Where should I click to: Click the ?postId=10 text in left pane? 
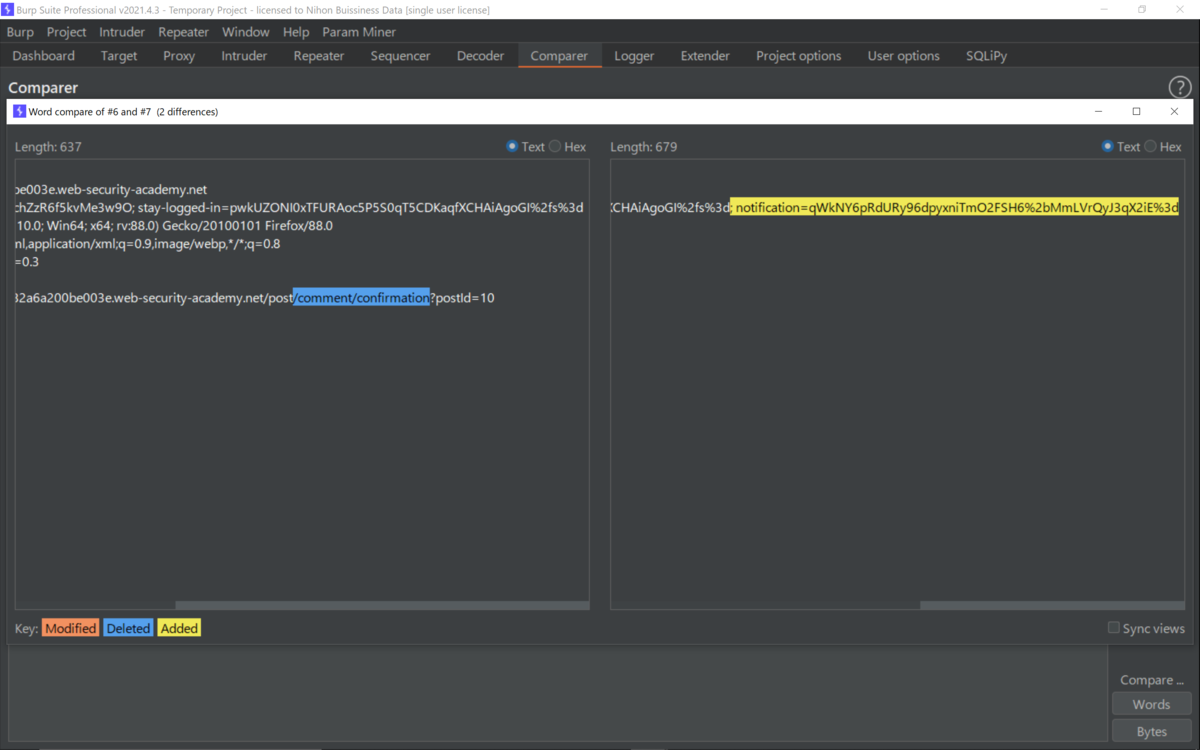tap(463, 298)
